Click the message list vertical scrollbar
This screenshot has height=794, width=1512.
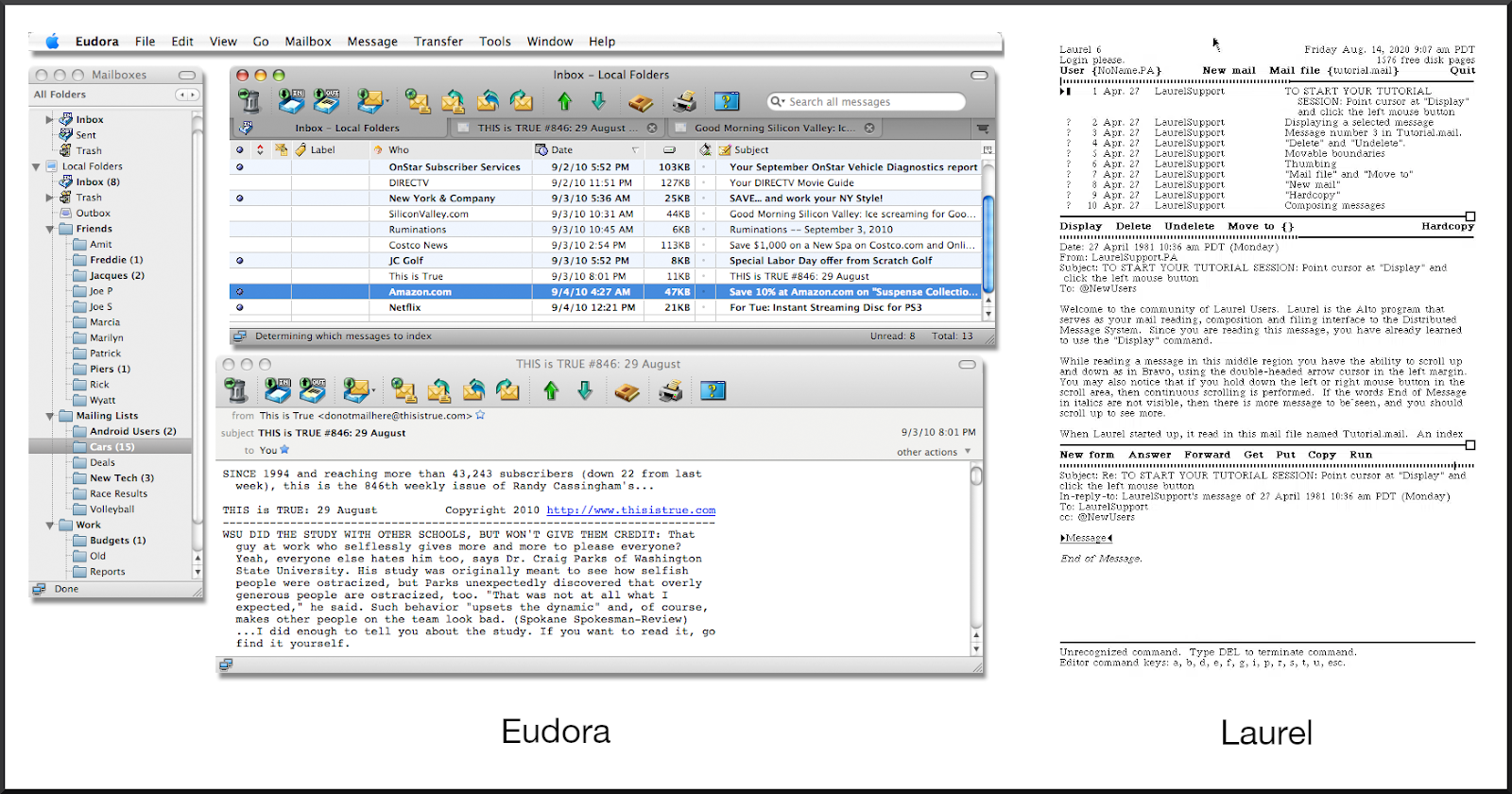click(x=988, y=238)
